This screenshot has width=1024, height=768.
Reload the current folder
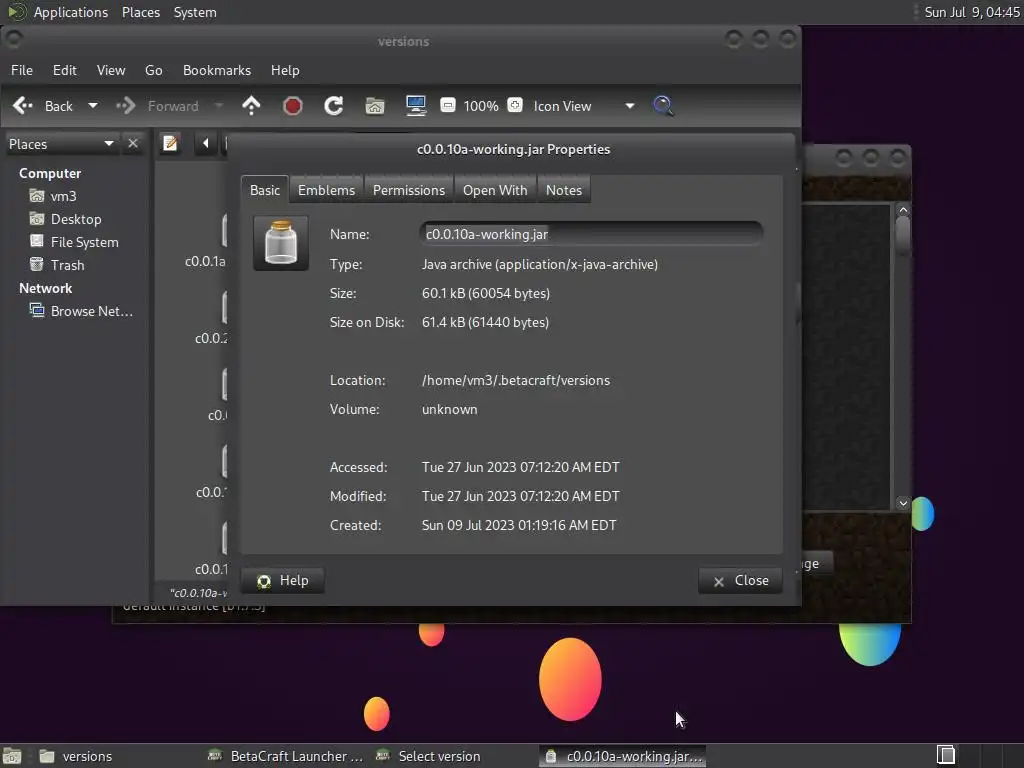(334, 106)
